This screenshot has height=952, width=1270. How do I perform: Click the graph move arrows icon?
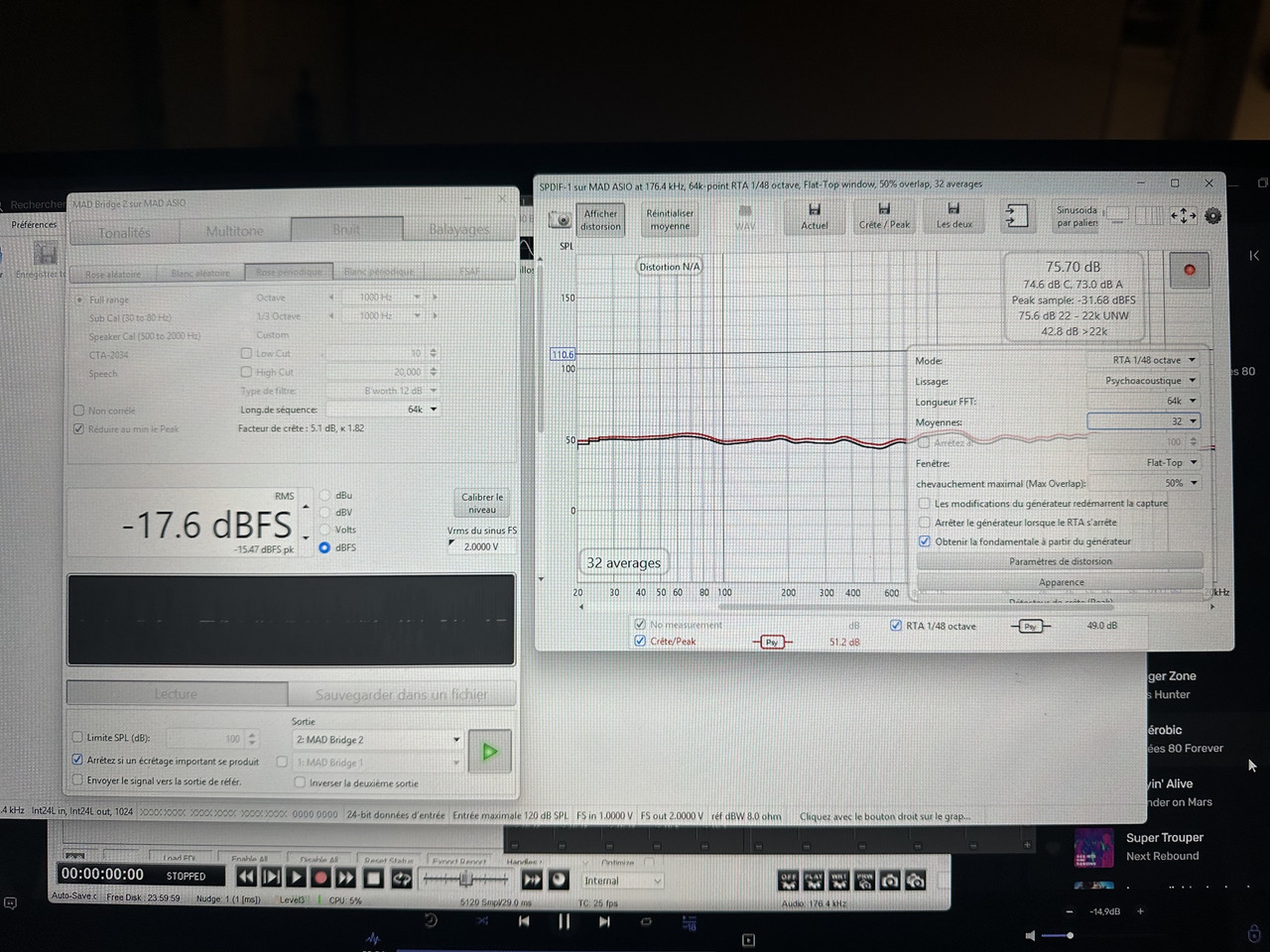pyautogui.click(x=1183, y=215)
